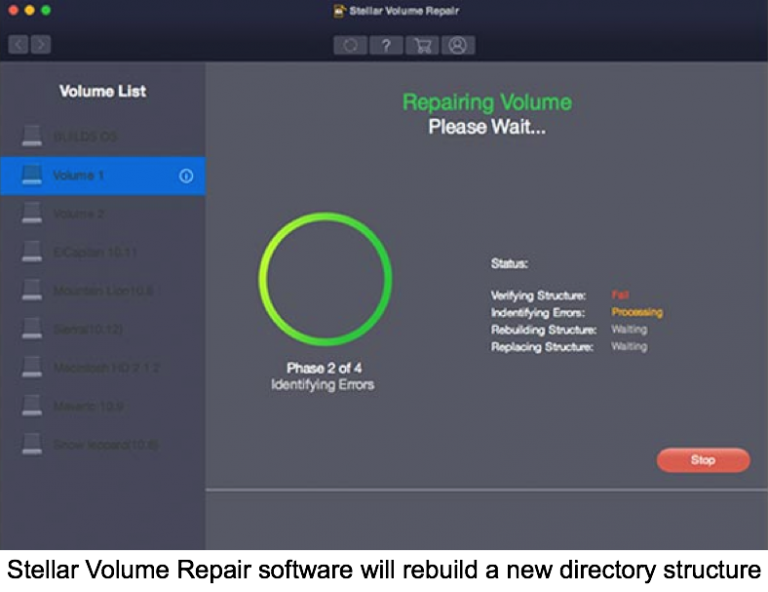
Task: Select the Mavaric 10.9 volume
Action: tap(103, 406)
